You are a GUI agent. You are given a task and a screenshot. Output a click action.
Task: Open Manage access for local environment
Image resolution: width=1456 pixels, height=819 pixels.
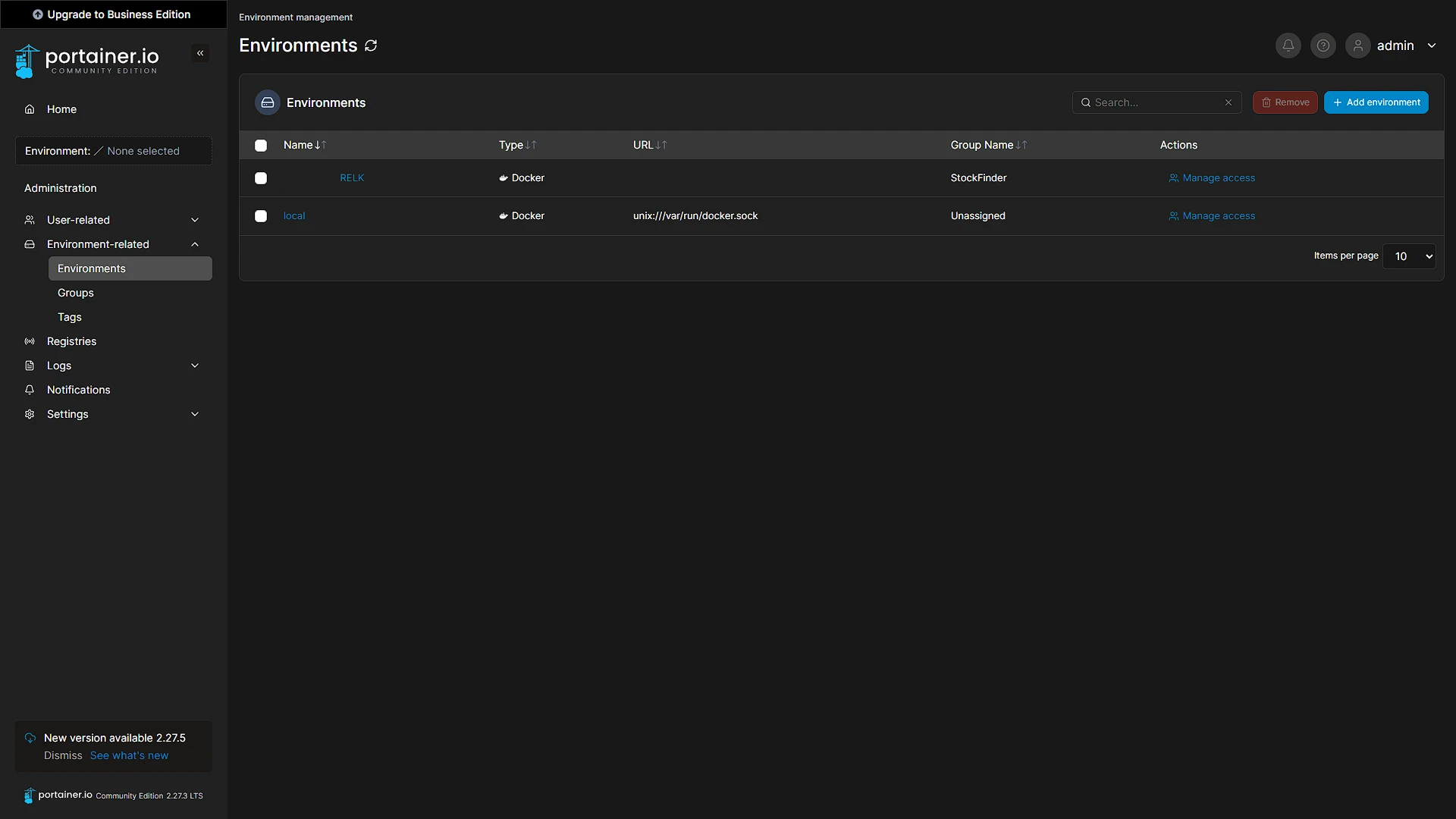pos(1211,216)
